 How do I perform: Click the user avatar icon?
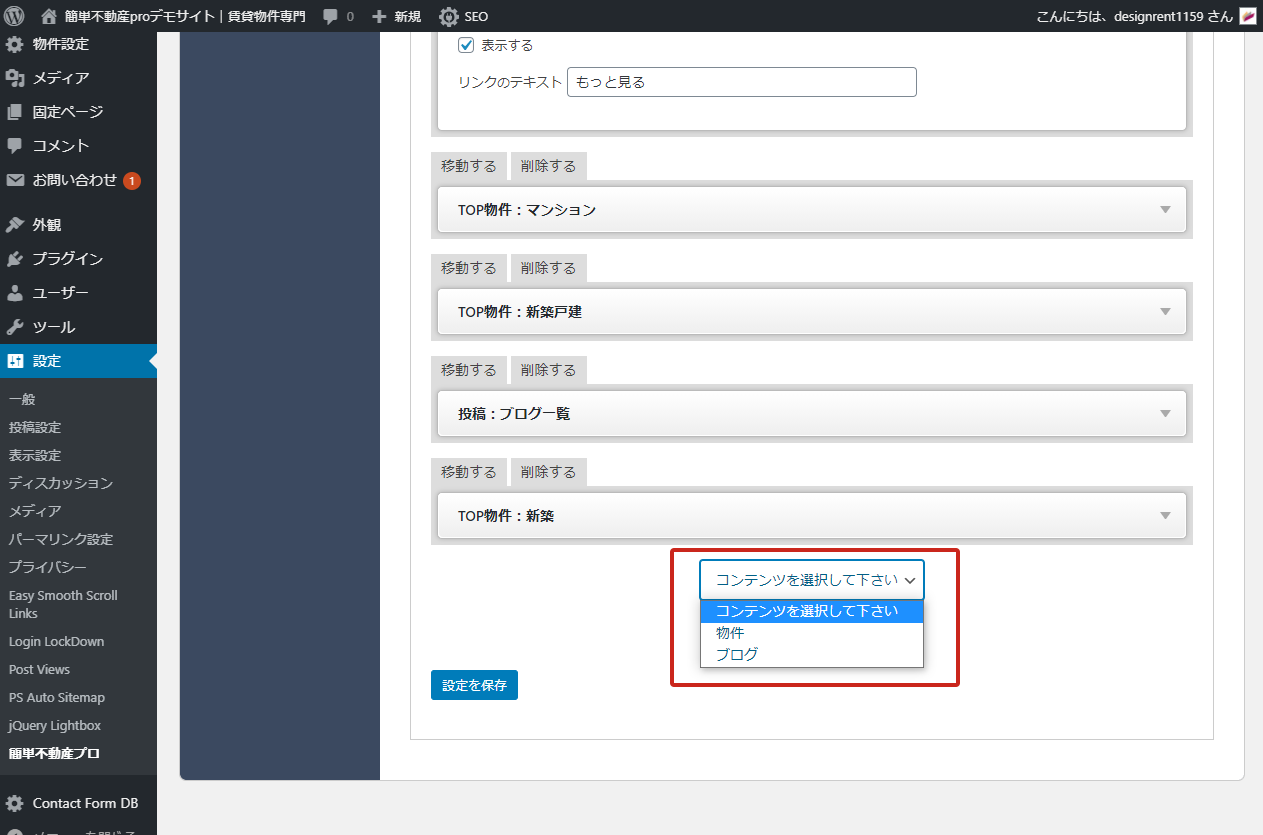tap(1247, 16)
